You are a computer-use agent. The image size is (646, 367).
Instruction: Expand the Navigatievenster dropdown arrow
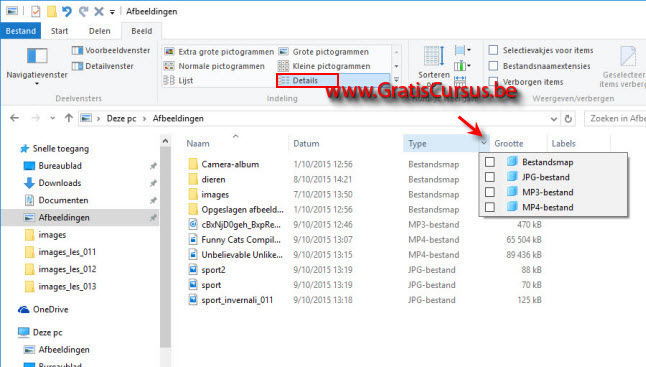pyautogui.click(x=37, y=84)
